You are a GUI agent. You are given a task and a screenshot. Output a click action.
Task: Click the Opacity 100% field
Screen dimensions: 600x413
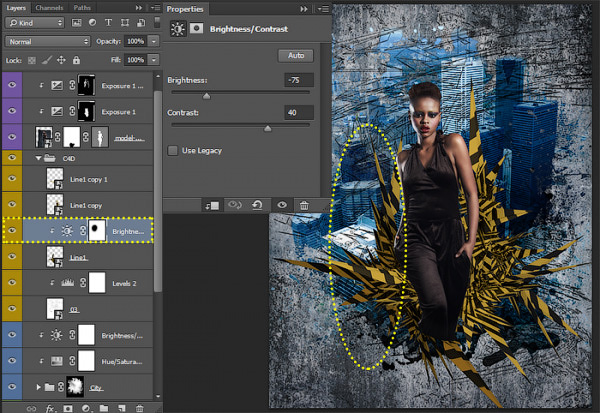(135, 41)
